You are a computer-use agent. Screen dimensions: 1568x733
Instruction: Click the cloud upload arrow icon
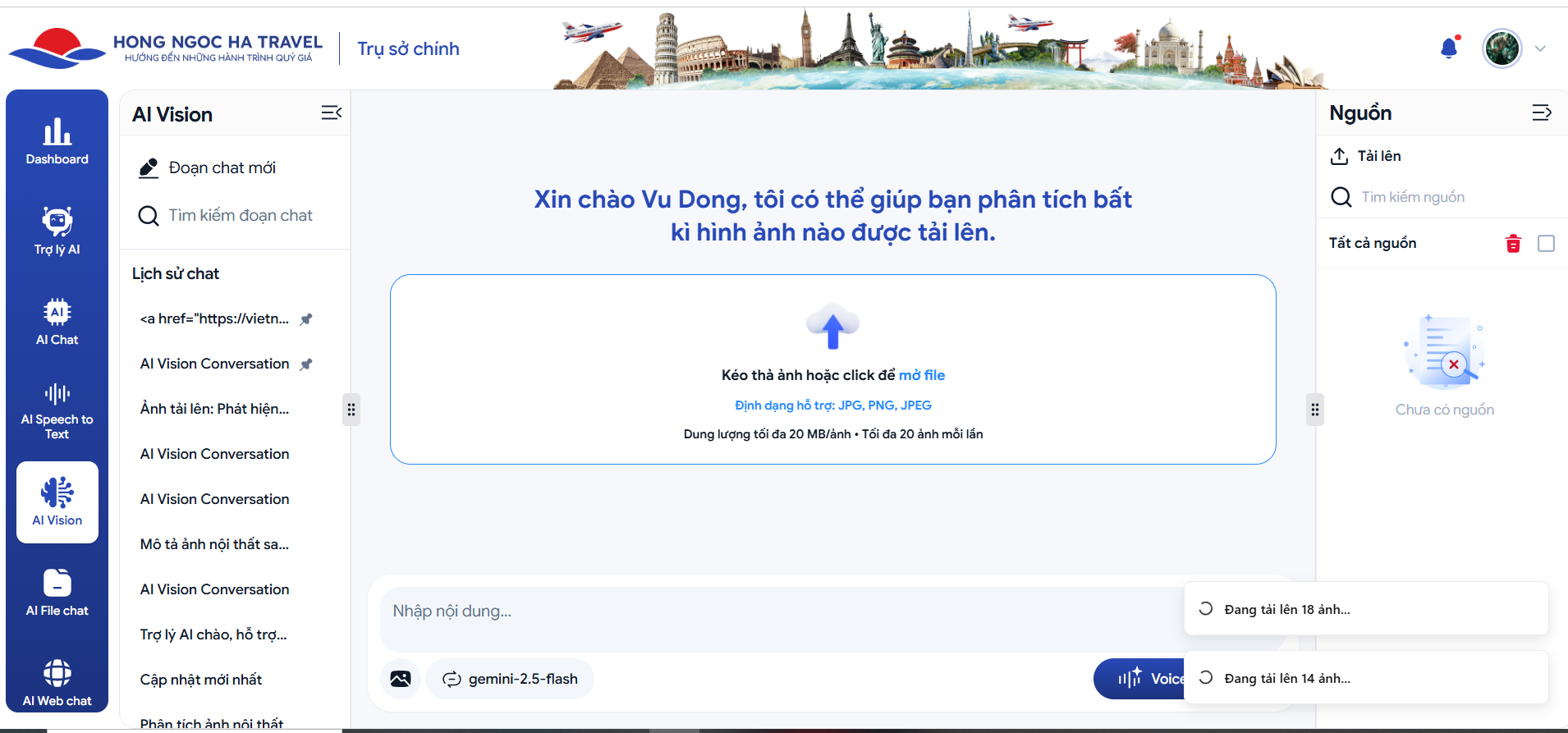pyautogui.click(x=832, y=327)
